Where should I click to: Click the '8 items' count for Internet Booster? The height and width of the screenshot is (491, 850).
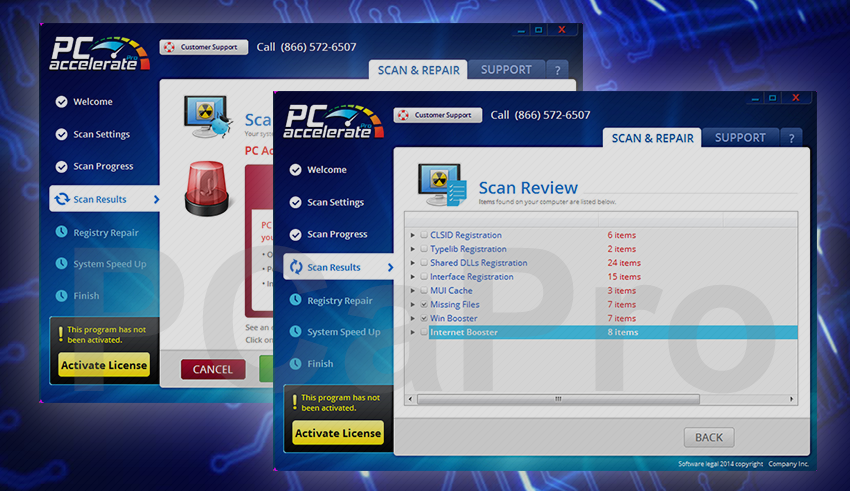622,332
